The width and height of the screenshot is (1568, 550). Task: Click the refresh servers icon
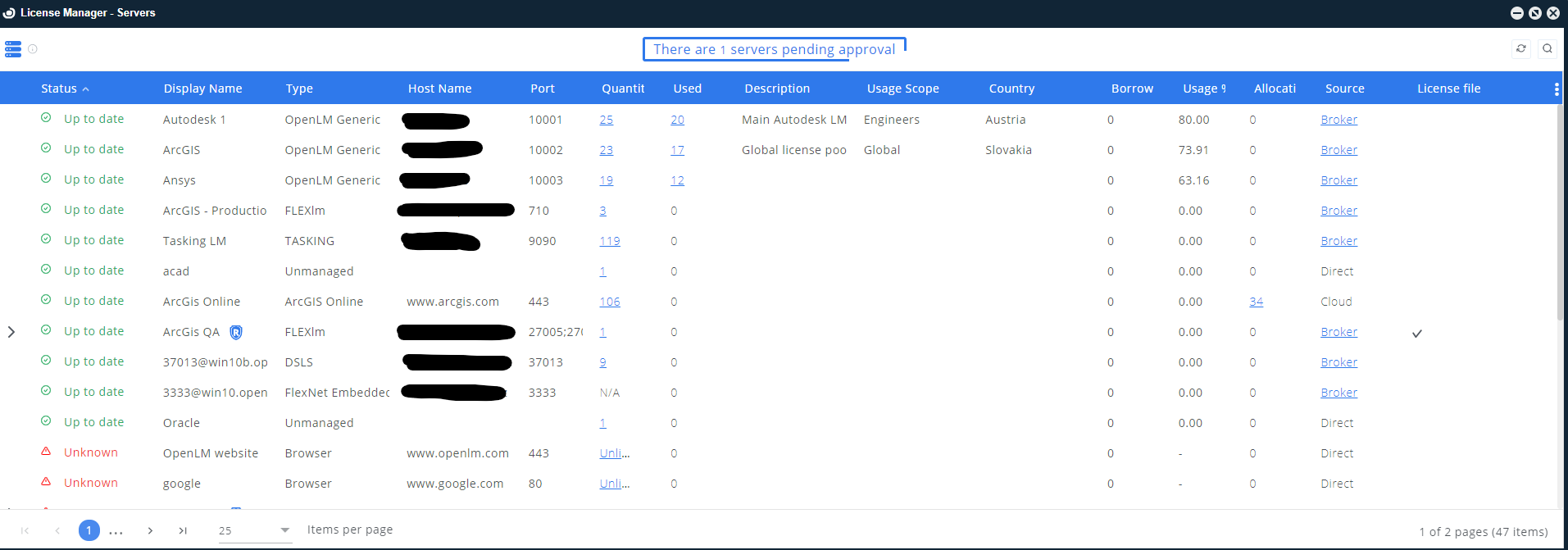[1521, 49]
